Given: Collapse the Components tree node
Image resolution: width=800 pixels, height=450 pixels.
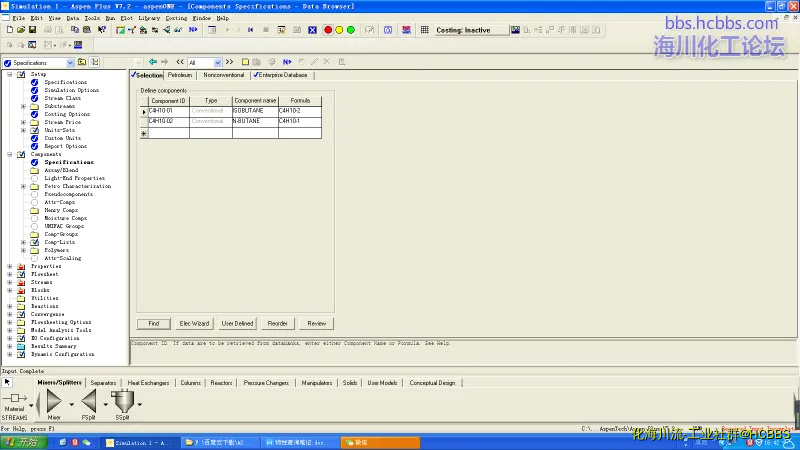Looking at the screenshot, I should click(x=10, y=154).
